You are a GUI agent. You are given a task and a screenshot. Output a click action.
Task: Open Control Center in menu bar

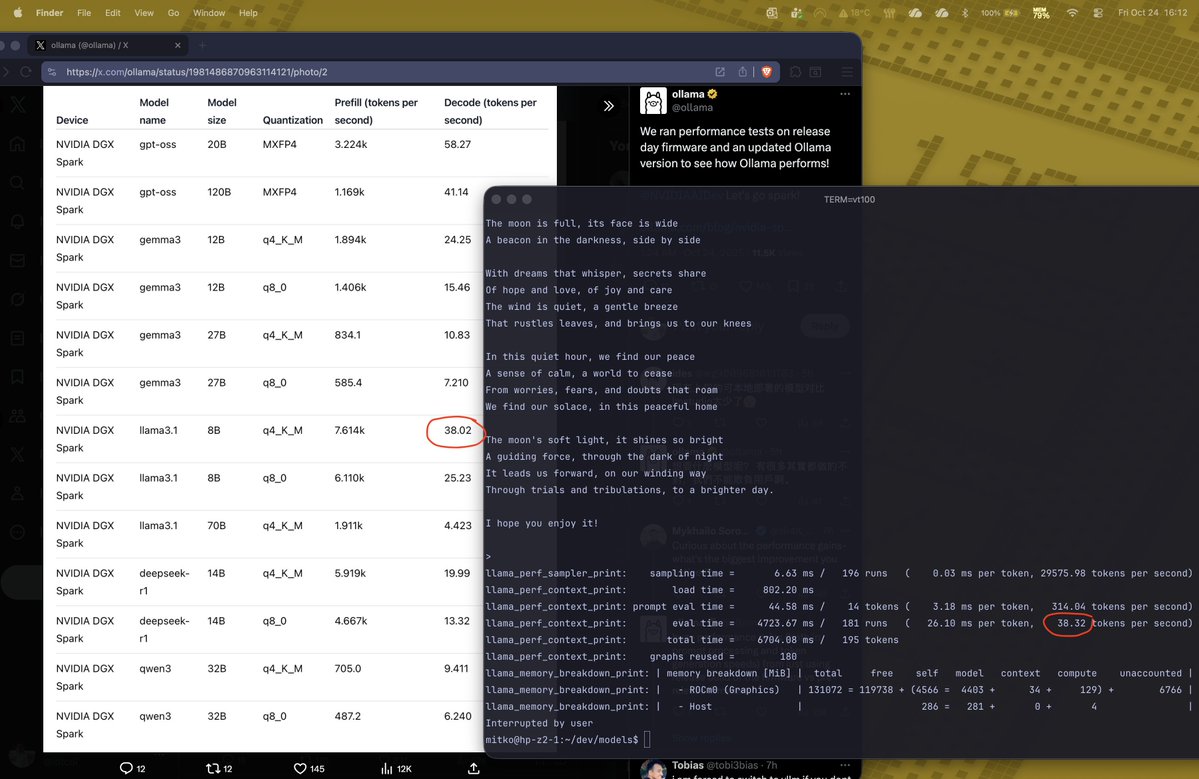pyautogui.click(x=1098, y=13)
